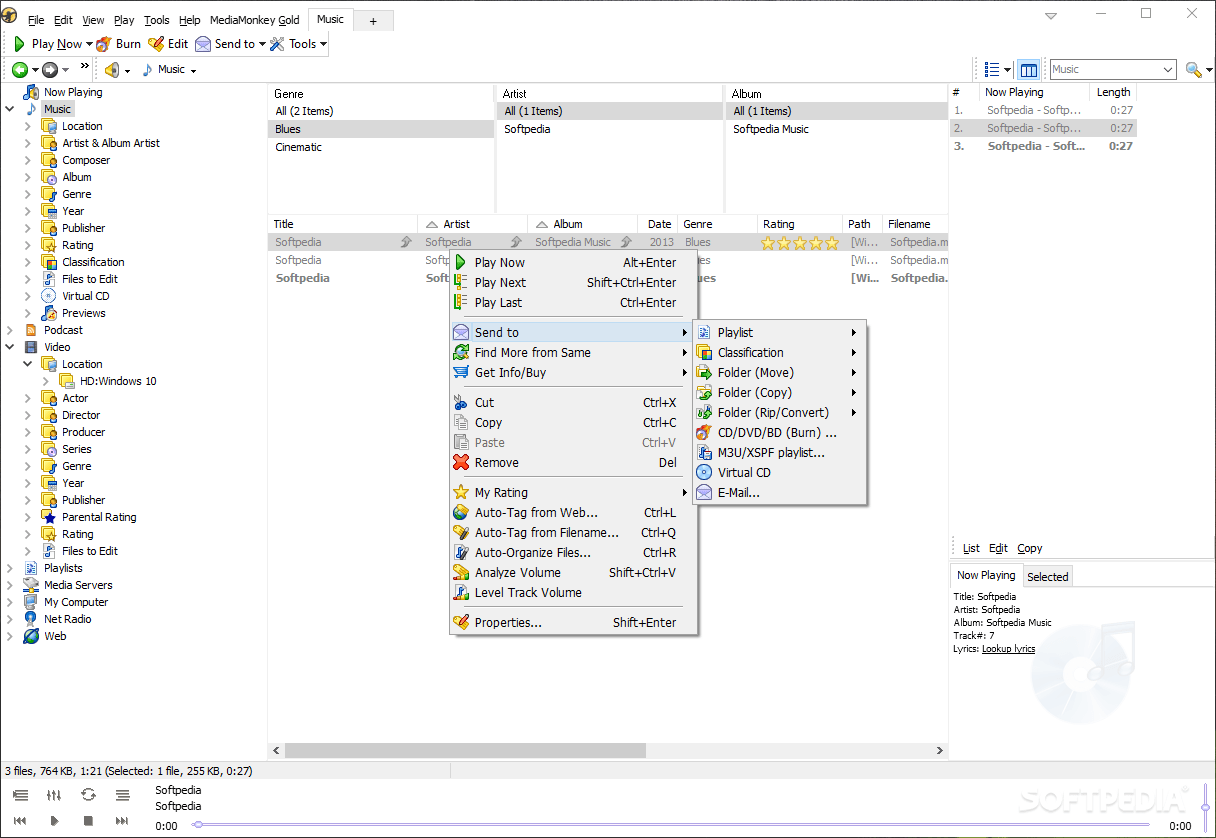
Task: Expand the HD:Windows 10 node
Action: pos(46,381)
